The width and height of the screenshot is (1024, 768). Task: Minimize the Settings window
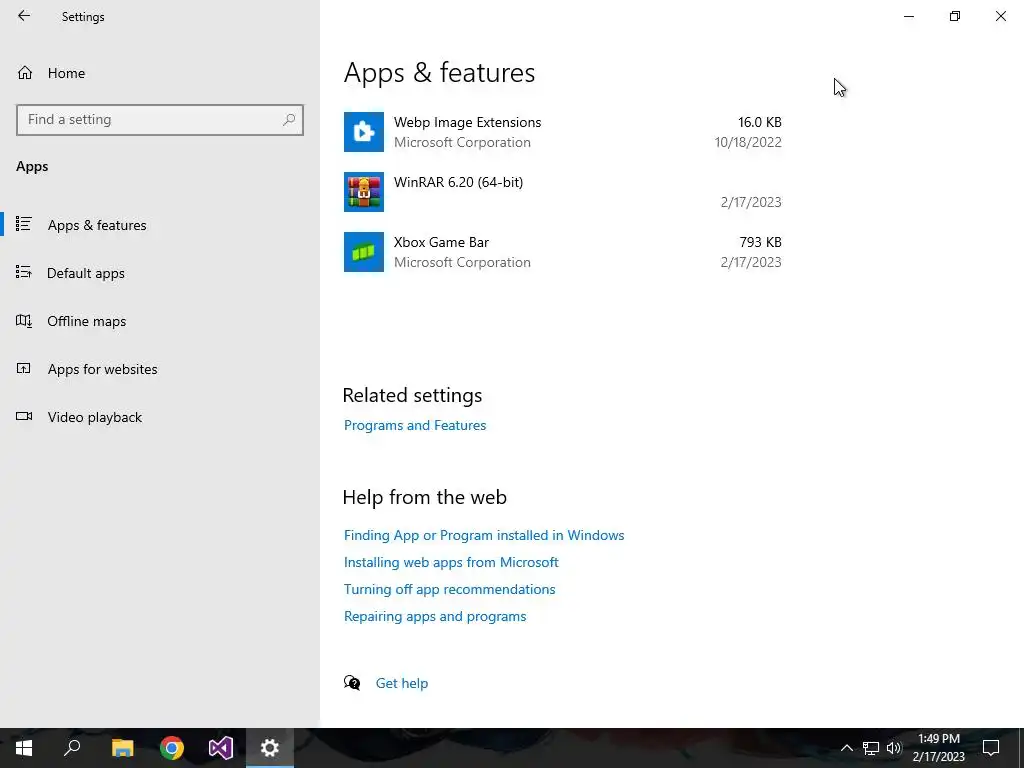(908, 16)
